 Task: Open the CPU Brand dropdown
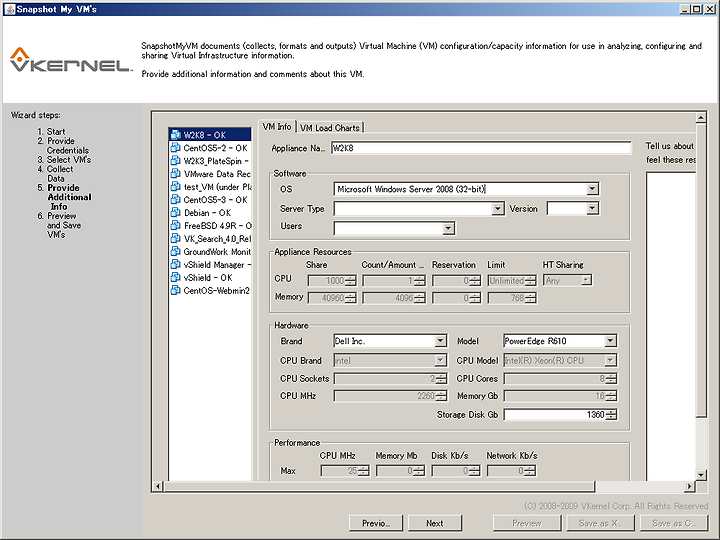click(440, 360)
